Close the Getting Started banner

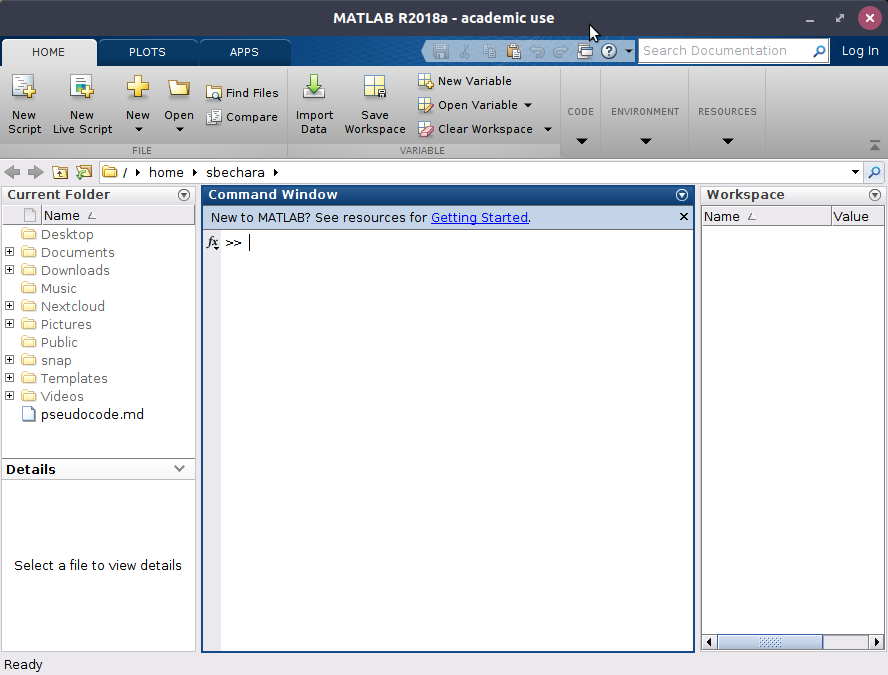684,217
